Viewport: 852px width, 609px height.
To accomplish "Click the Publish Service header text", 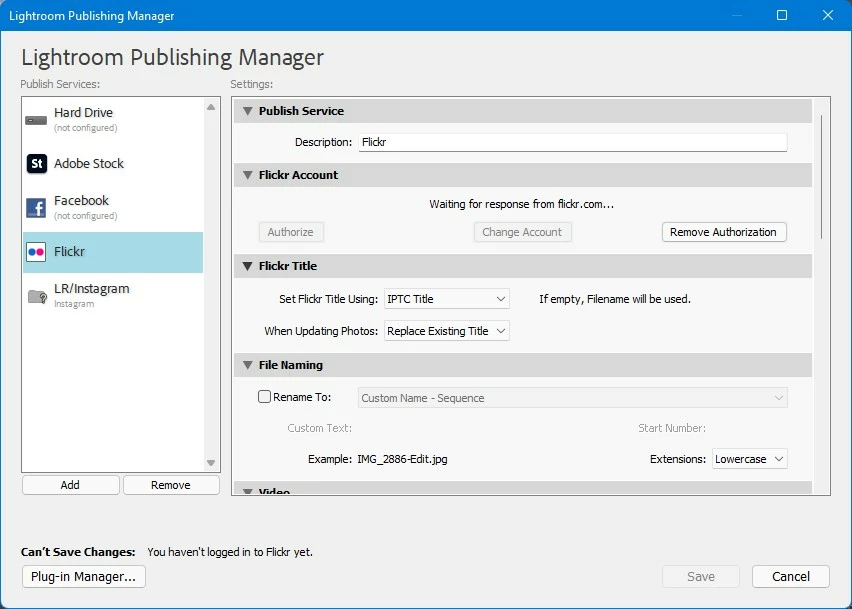I will click(302, 111).
